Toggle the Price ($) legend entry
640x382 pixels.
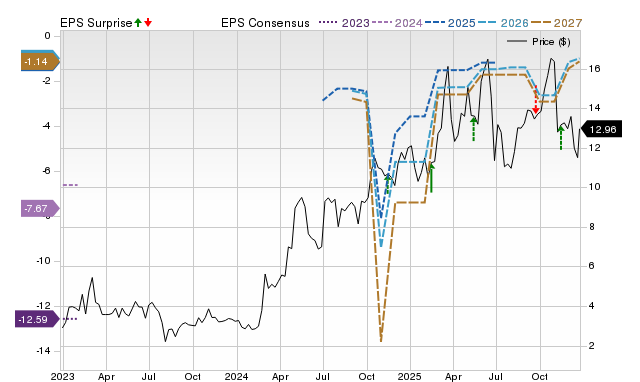click(539, 42)
